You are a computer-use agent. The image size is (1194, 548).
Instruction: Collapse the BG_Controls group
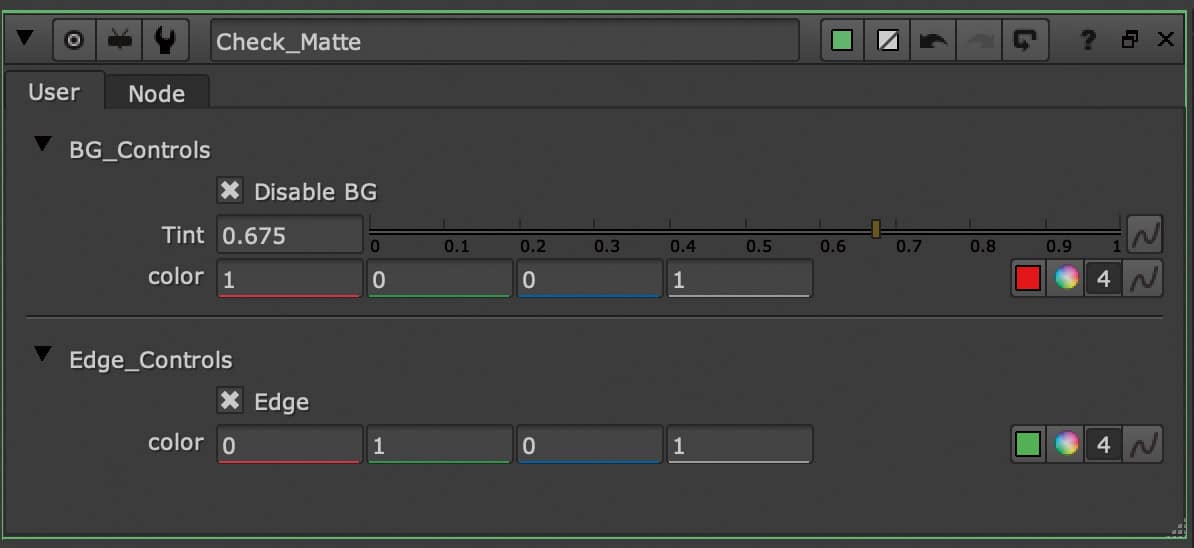pyautogui.click(x=43, y=144)
